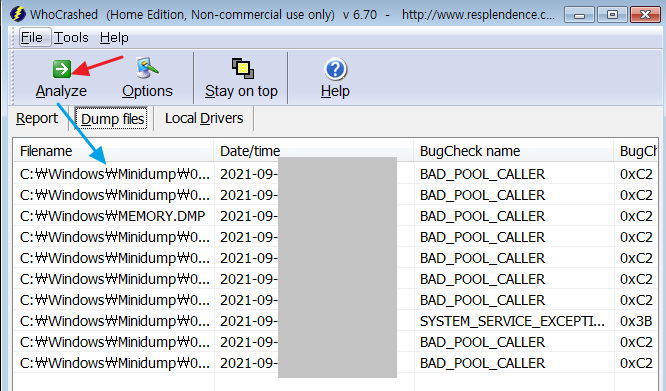Select the SYSTEM_SERVICE_EXCEPTI... bugcheck cell
Image resolution: width=666 pixels, height=391 pixels.
coord(512,321)
